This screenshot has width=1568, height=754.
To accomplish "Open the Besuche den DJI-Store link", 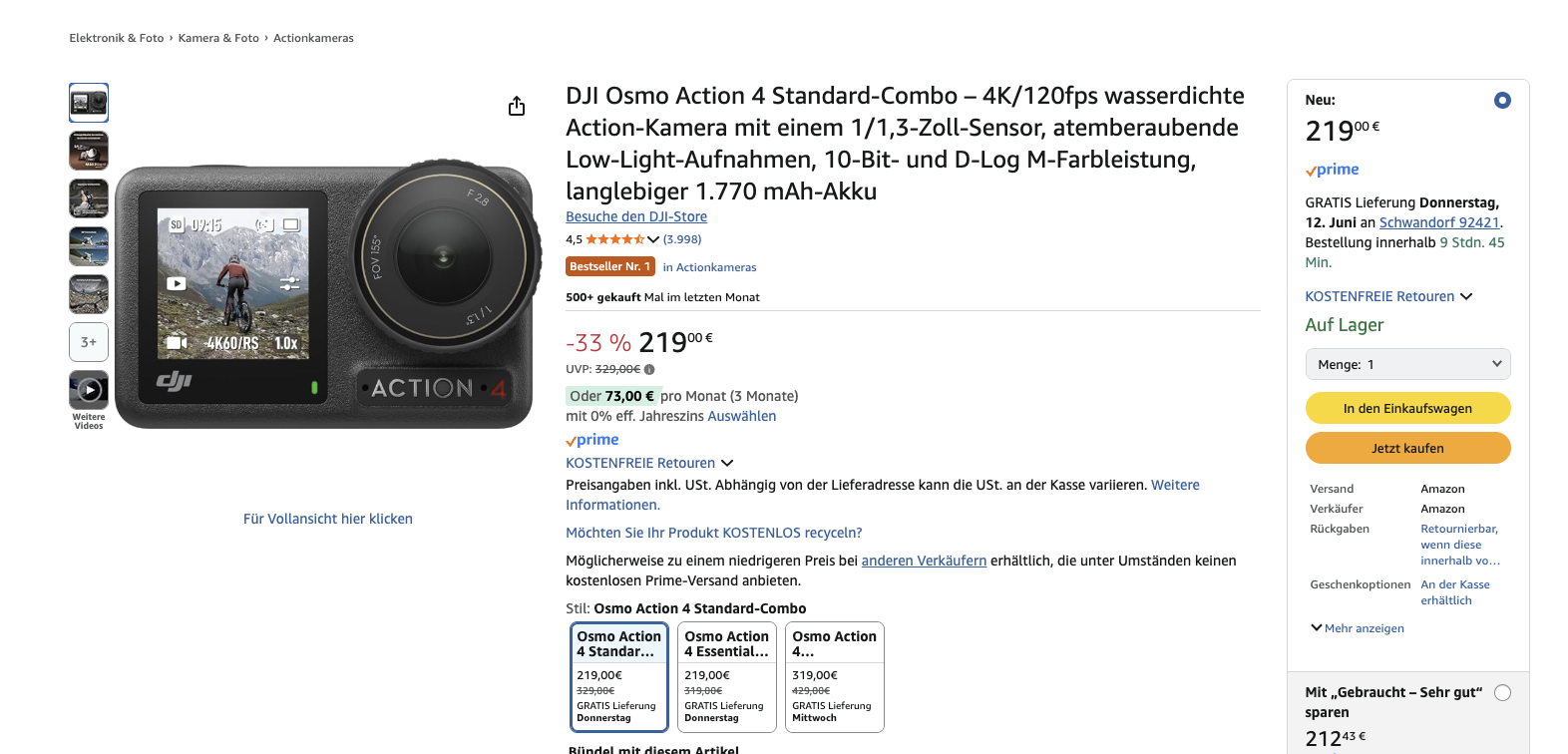I will pos(636,216).
